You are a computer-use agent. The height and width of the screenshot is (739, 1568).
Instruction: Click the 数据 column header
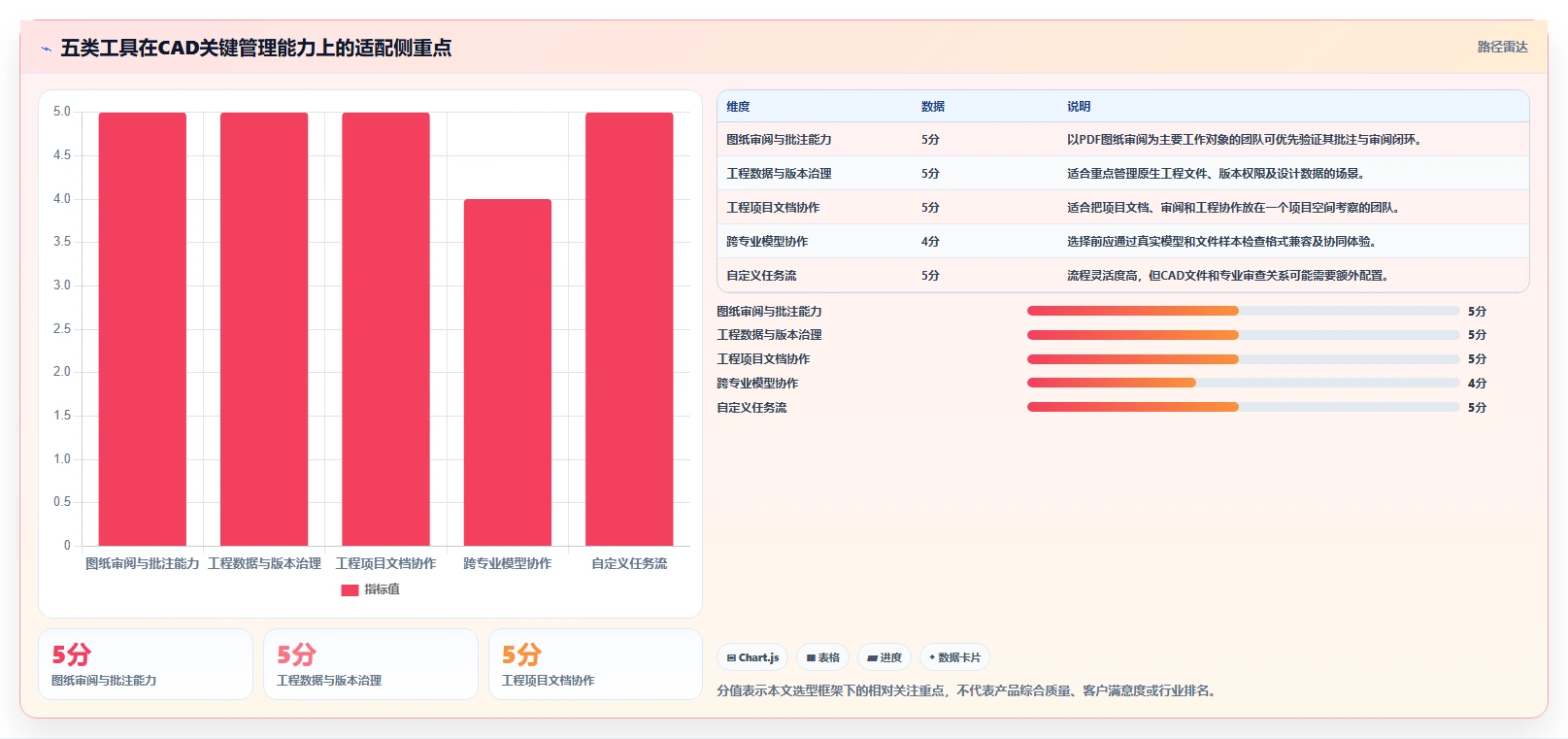(933, 107)
